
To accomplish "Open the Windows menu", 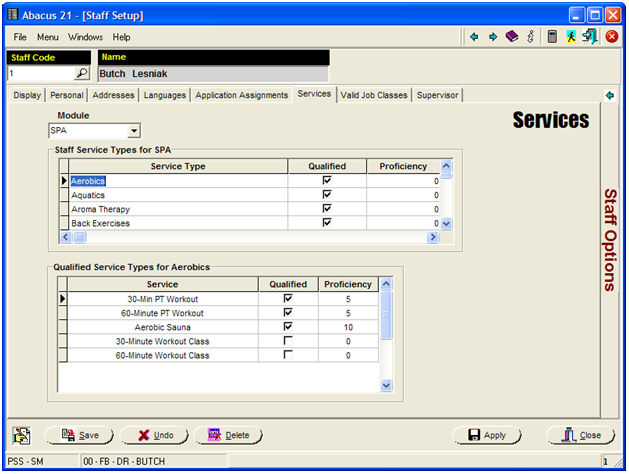I will click(85, 37).
